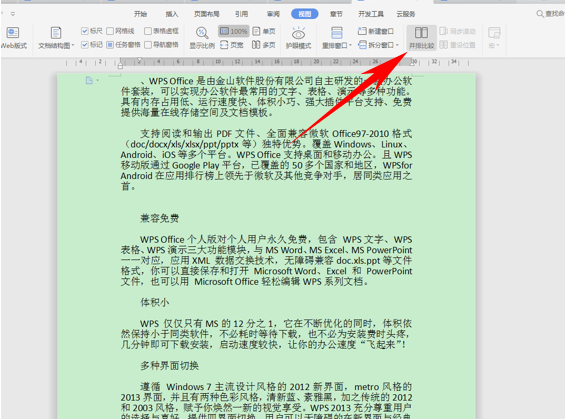Open the 拆分窗口 split window dropdown arrow
565x420 pixels.
(x=397, y=45)
